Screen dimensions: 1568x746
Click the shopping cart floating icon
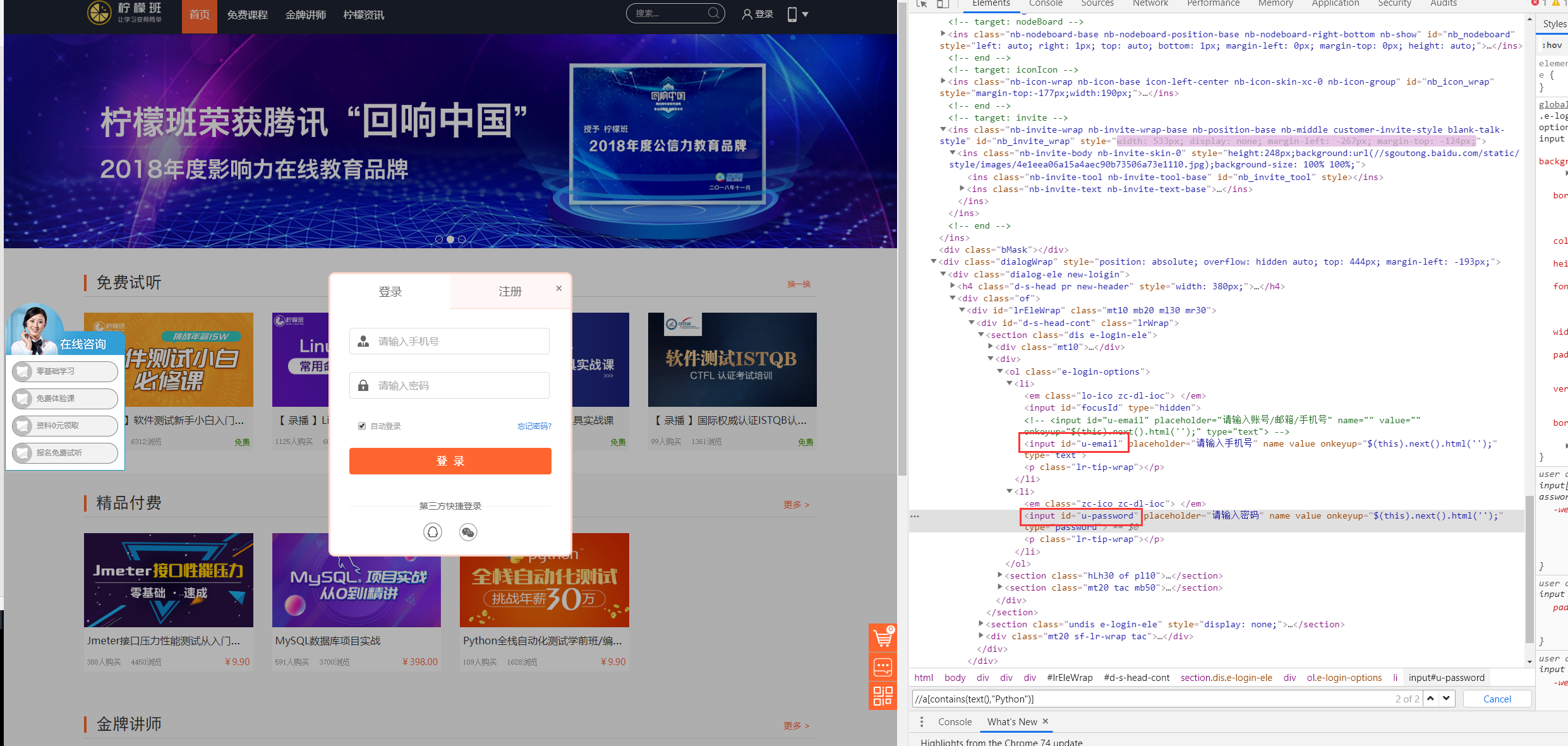[883, 638]
